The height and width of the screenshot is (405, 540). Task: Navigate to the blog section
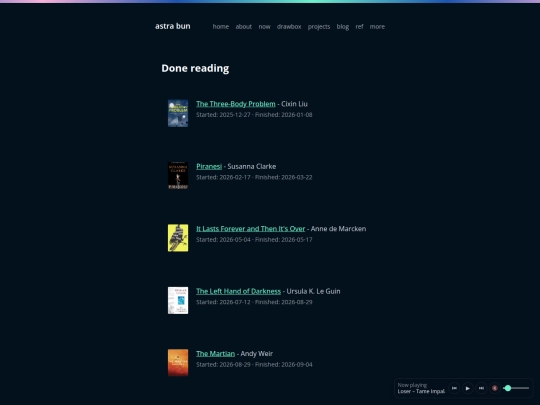point(343,27)
